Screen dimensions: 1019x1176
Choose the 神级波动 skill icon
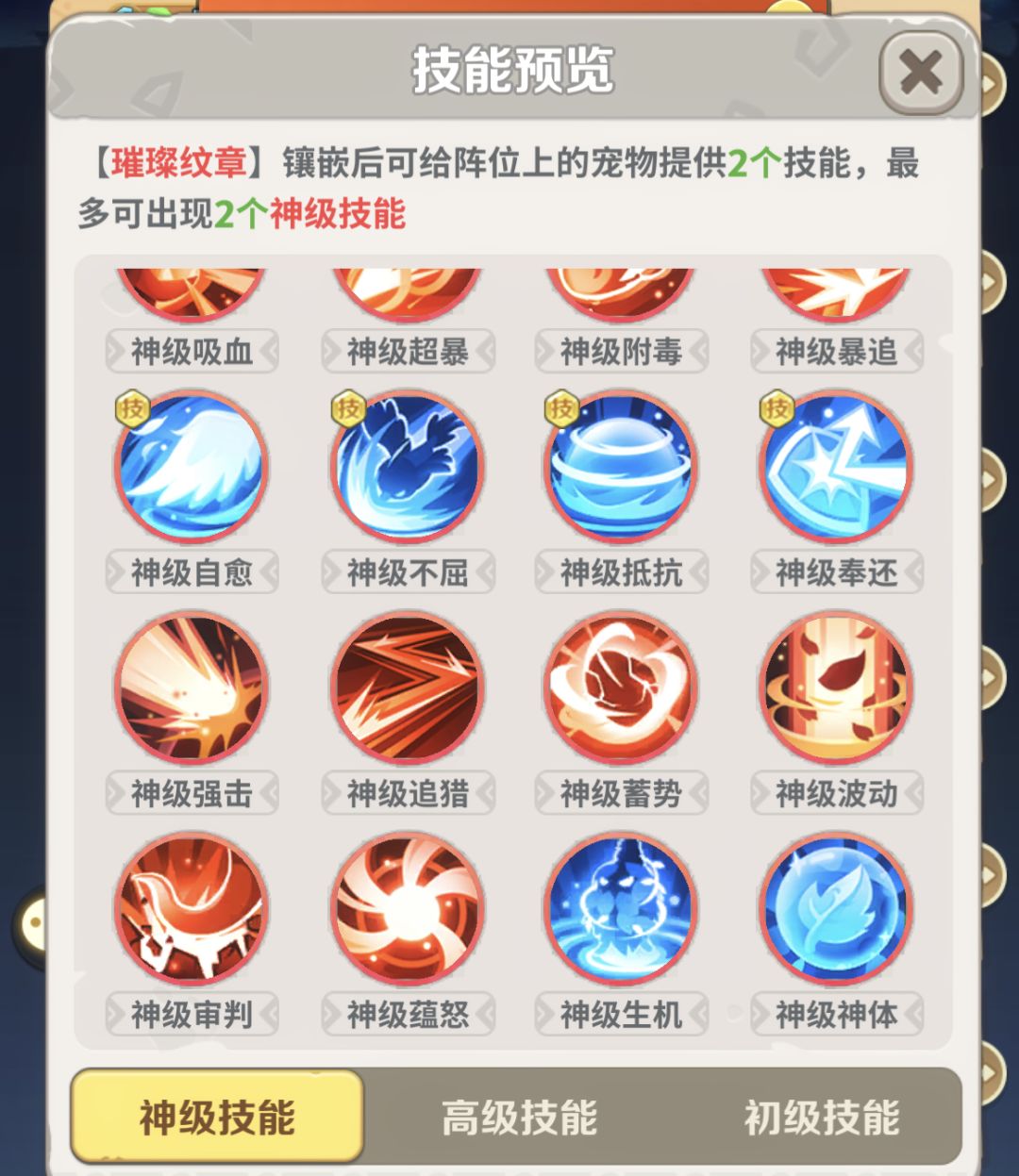point(836,688)
